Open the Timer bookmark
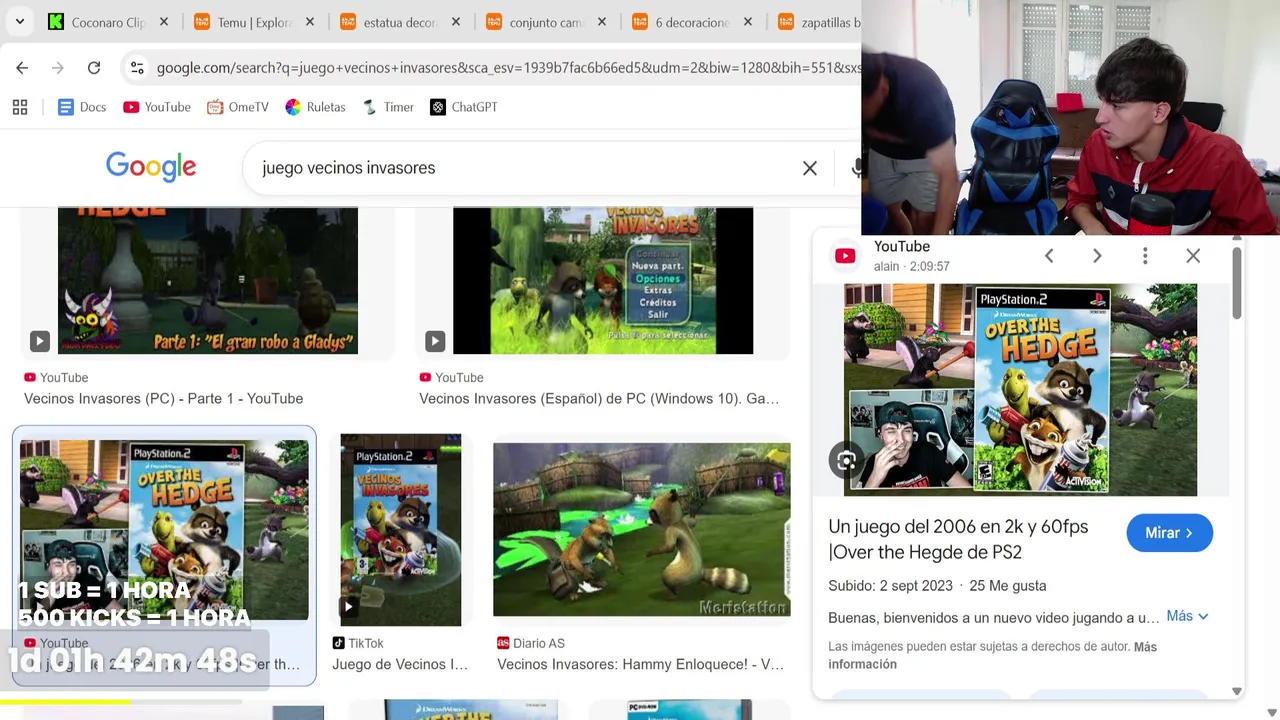Image resolution: width=1280 pixels, height=720 pixels. point(388,107)
